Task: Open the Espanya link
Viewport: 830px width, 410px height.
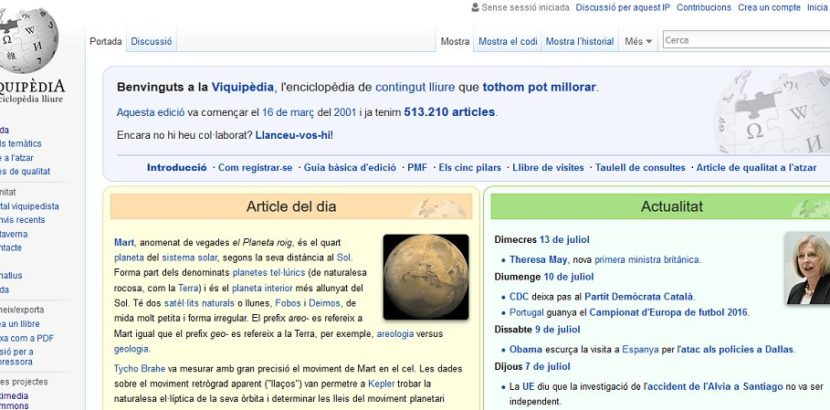Action: pos(640,350)
